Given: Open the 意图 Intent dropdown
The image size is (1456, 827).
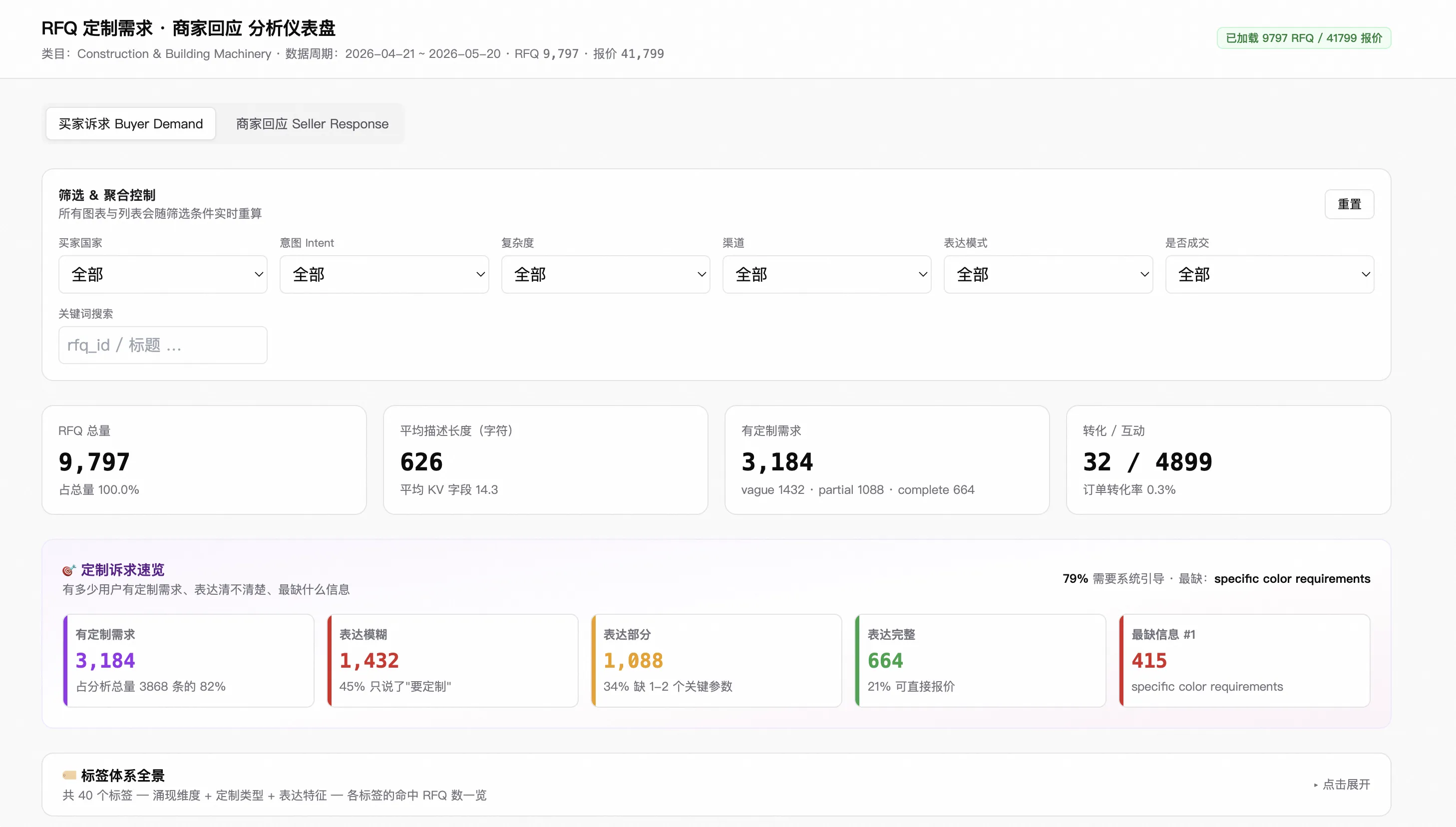Looking at the screenshot, I should (384, 274).
